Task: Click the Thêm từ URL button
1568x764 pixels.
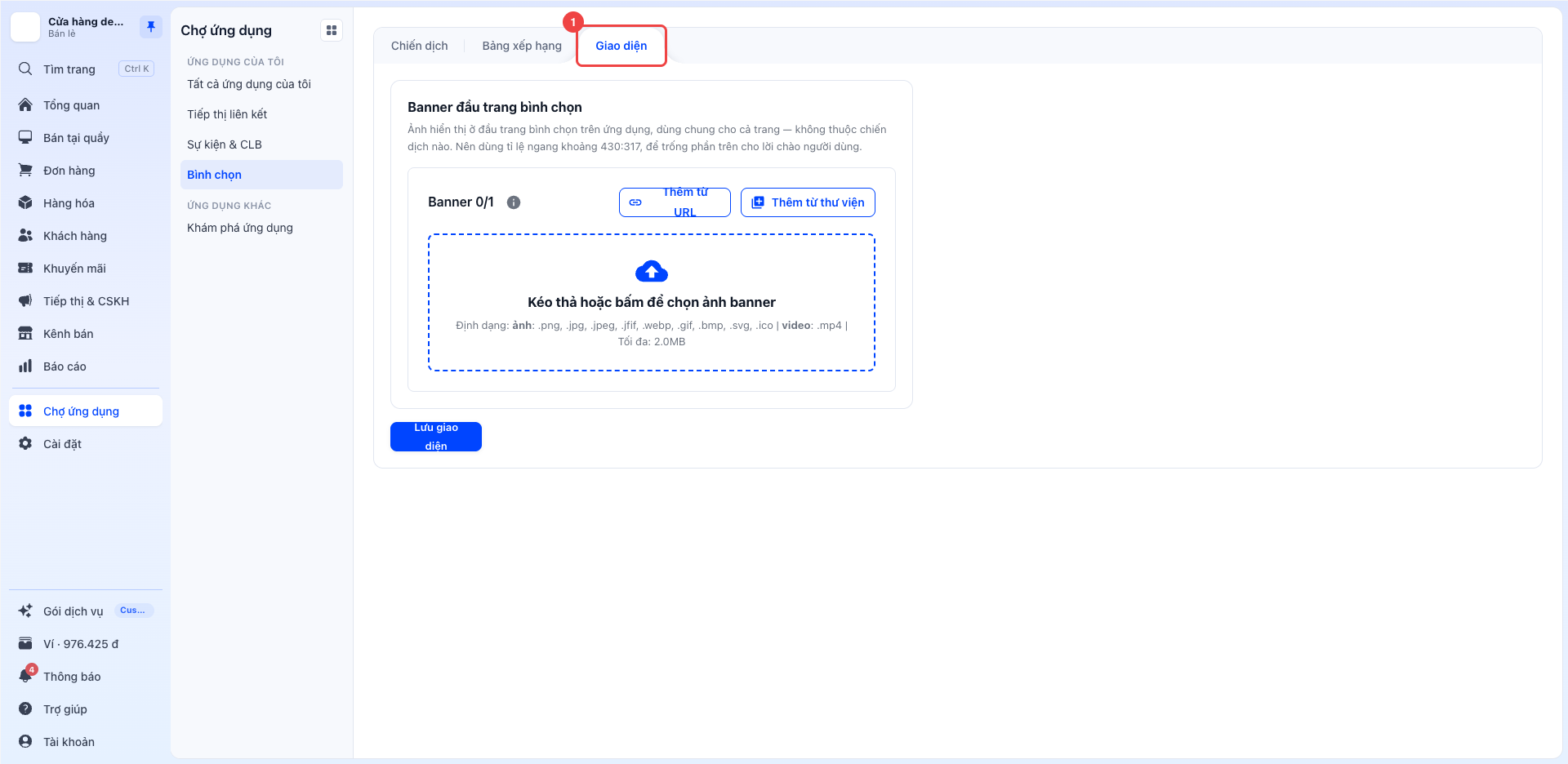Action: coord(675,202)
